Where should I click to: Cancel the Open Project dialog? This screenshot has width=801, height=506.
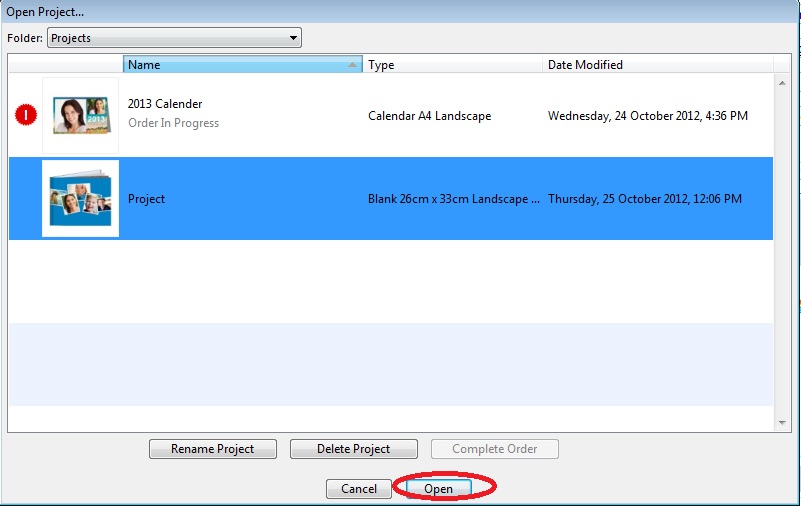point(359,489)
